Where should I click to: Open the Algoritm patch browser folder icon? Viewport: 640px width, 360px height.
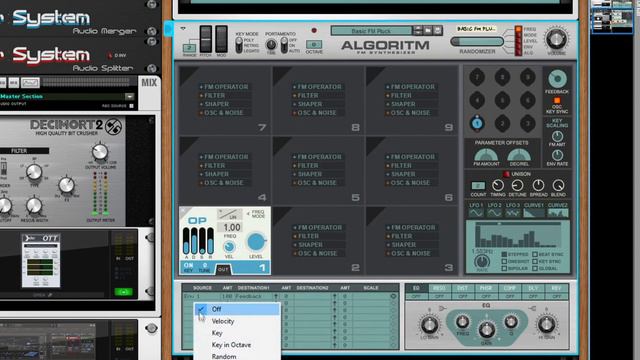(x=427, y=31)
